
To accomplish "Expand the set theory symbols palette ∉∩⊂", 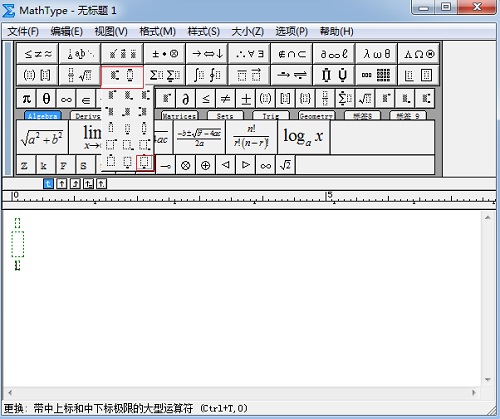I will (x=292, y=54).
